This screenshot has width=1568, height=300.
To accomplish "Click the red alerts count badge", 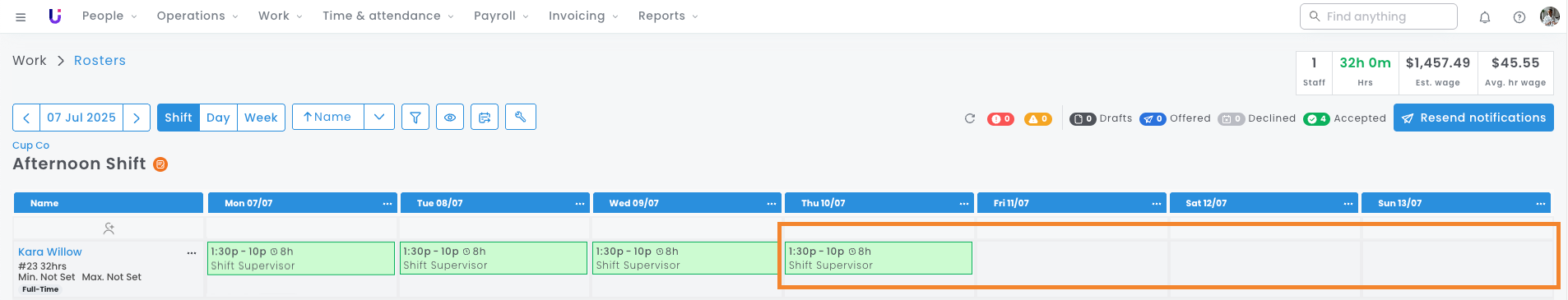I will pyautogui.click(x=1000, y=119).
